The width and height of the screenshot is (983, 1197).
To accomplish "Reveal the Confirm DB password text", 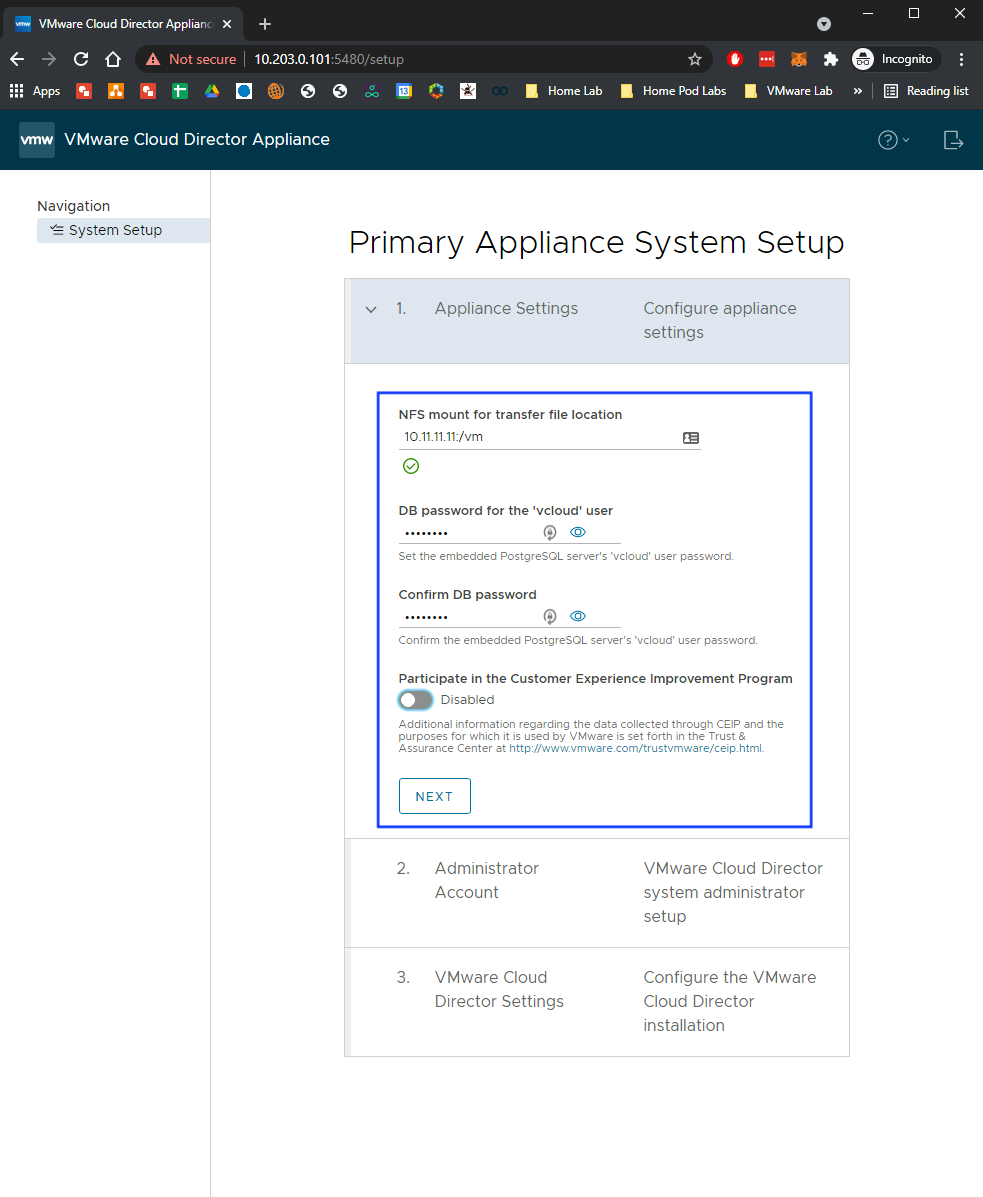I will [578, 617].
